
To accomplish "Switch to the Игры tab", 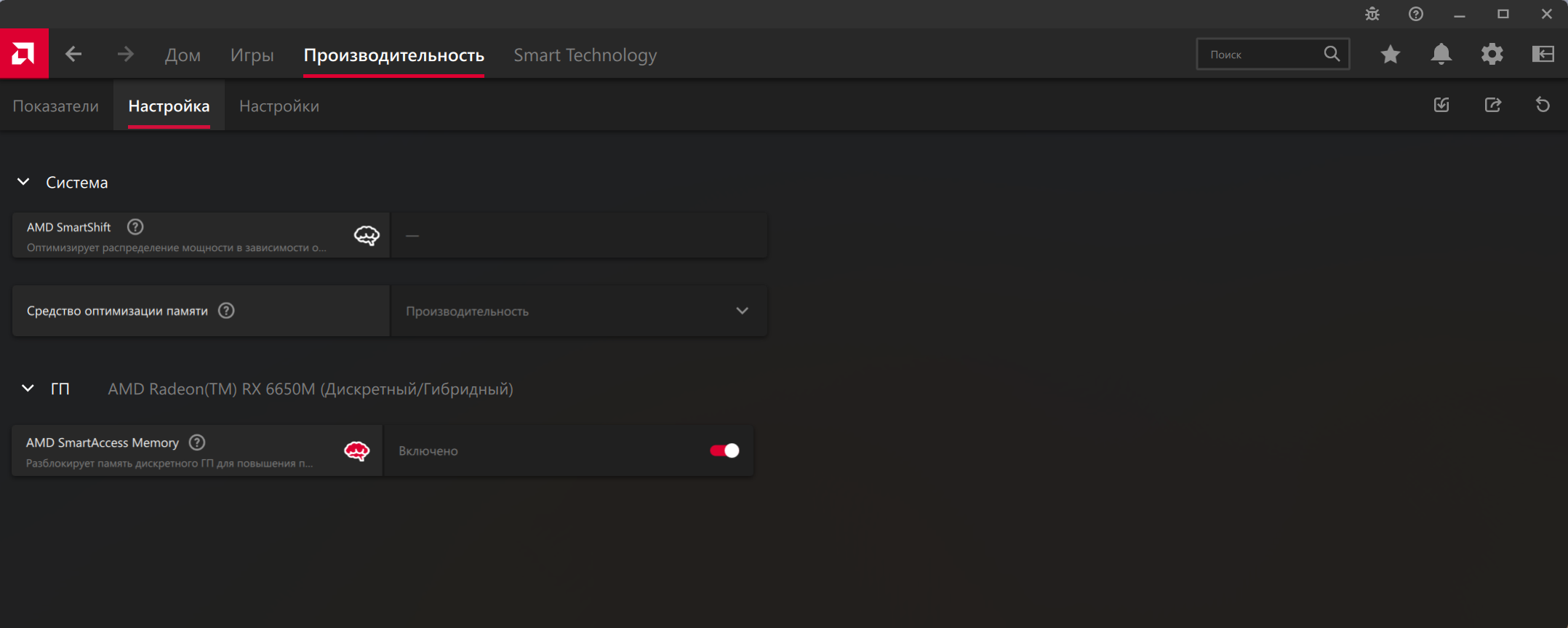I will click(x=252, y=55).
